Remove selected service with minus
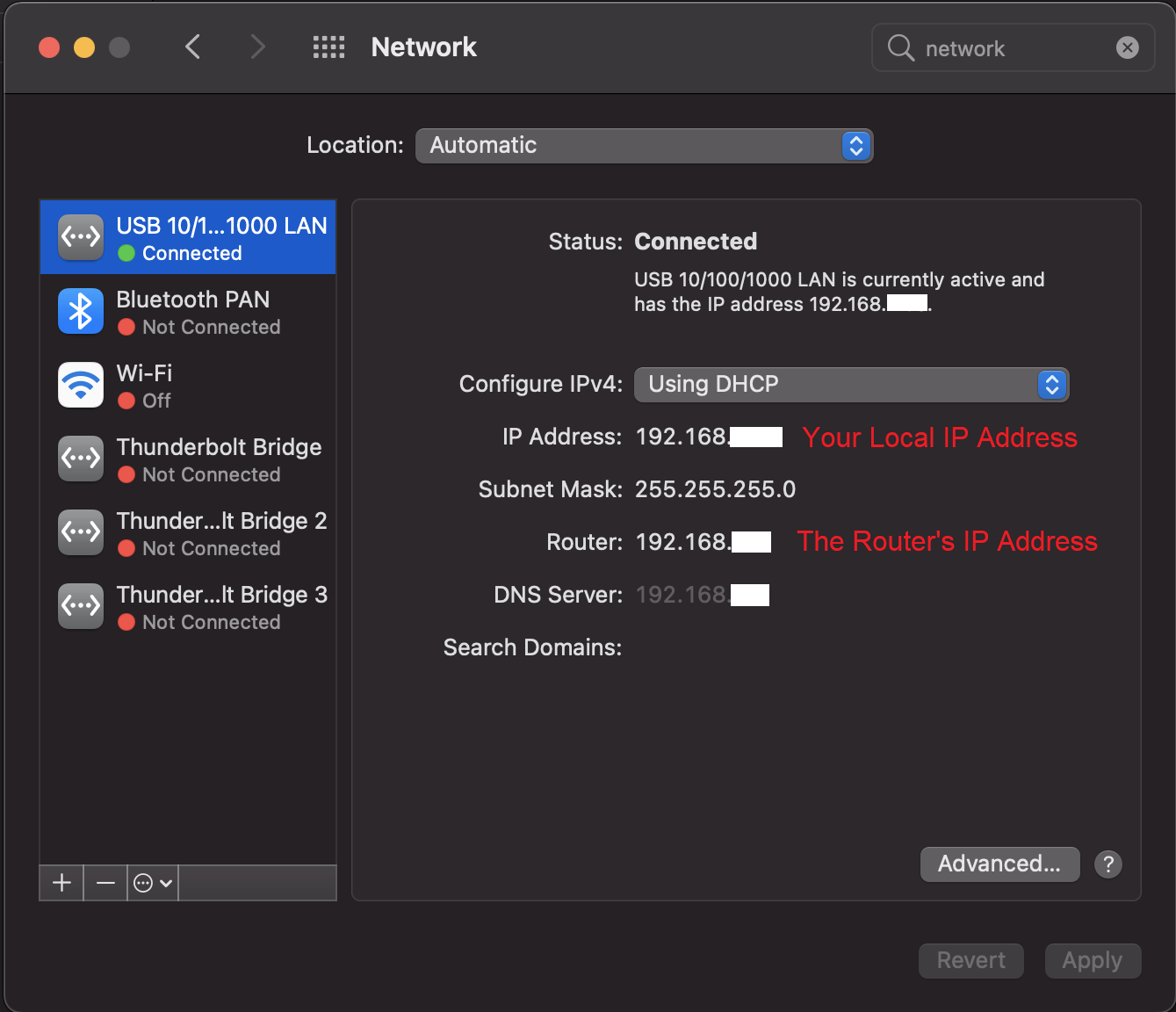The image size is (1176, 1012). pyautogui.click(x=105, y=883)
